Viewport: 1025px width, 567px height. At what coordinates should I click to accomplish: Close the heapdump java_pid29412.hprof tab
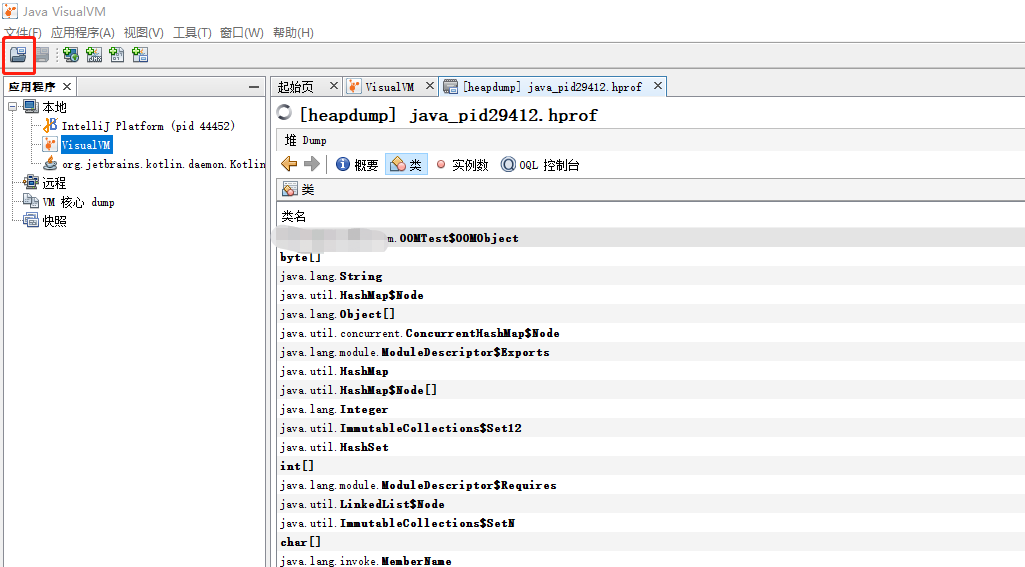point(658,86)
